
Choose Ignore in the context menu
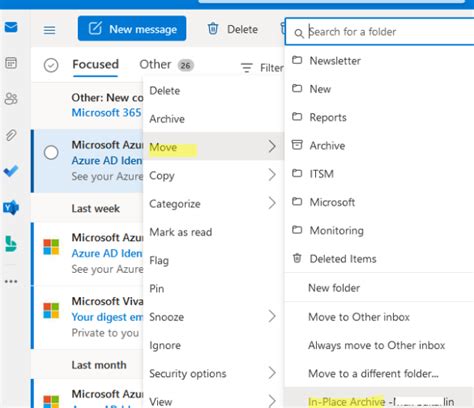pos(213,345)
